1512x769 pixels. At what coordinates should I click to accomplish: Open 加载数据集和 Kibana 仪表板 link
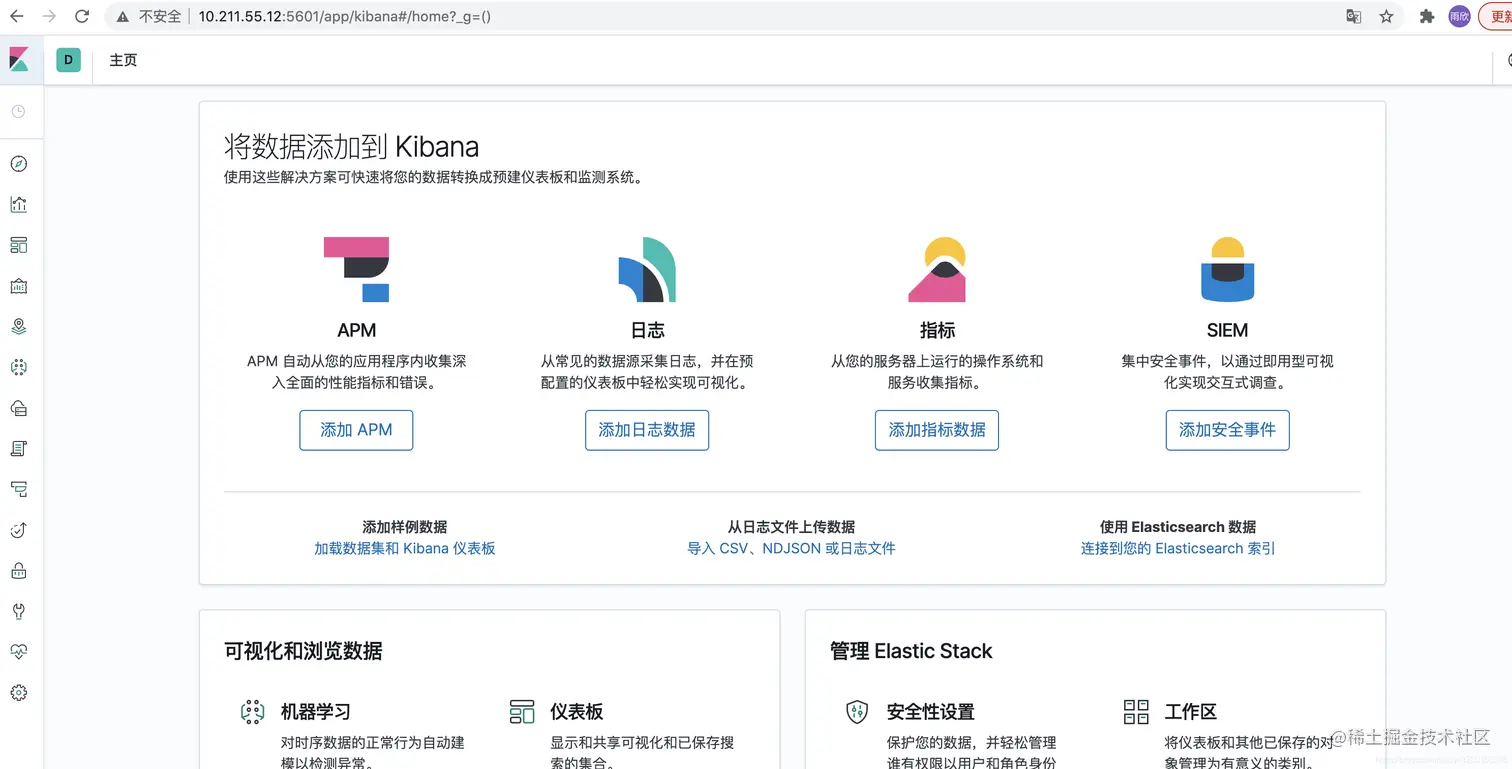coord(405,548)
